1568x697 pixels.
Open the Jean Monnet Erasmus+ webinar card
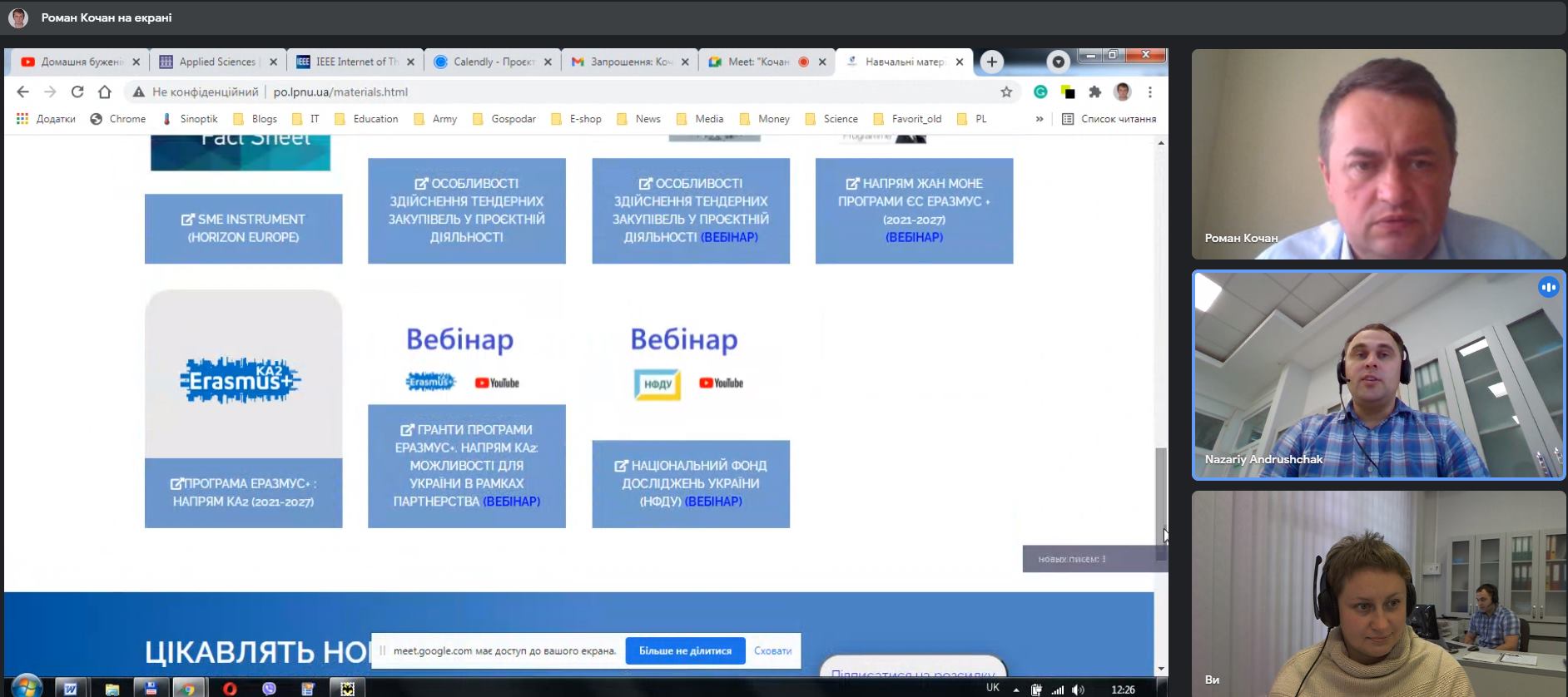[914, 210]
